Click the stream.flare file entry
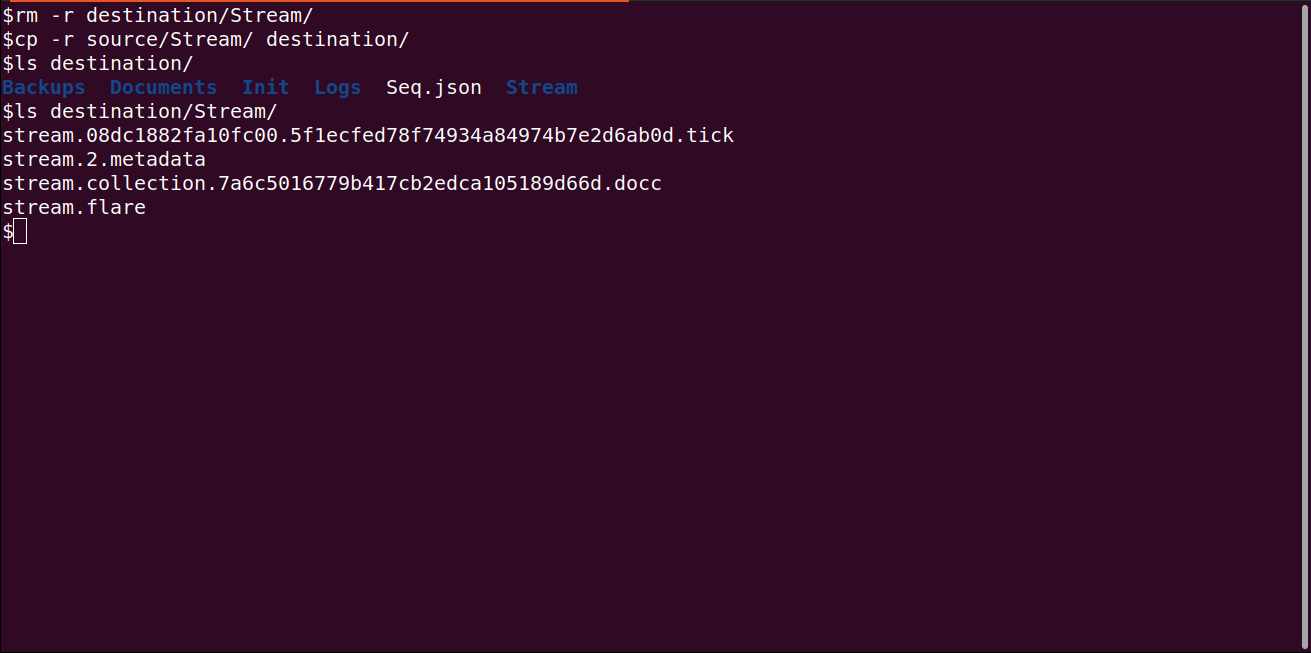 pos(74,208)
